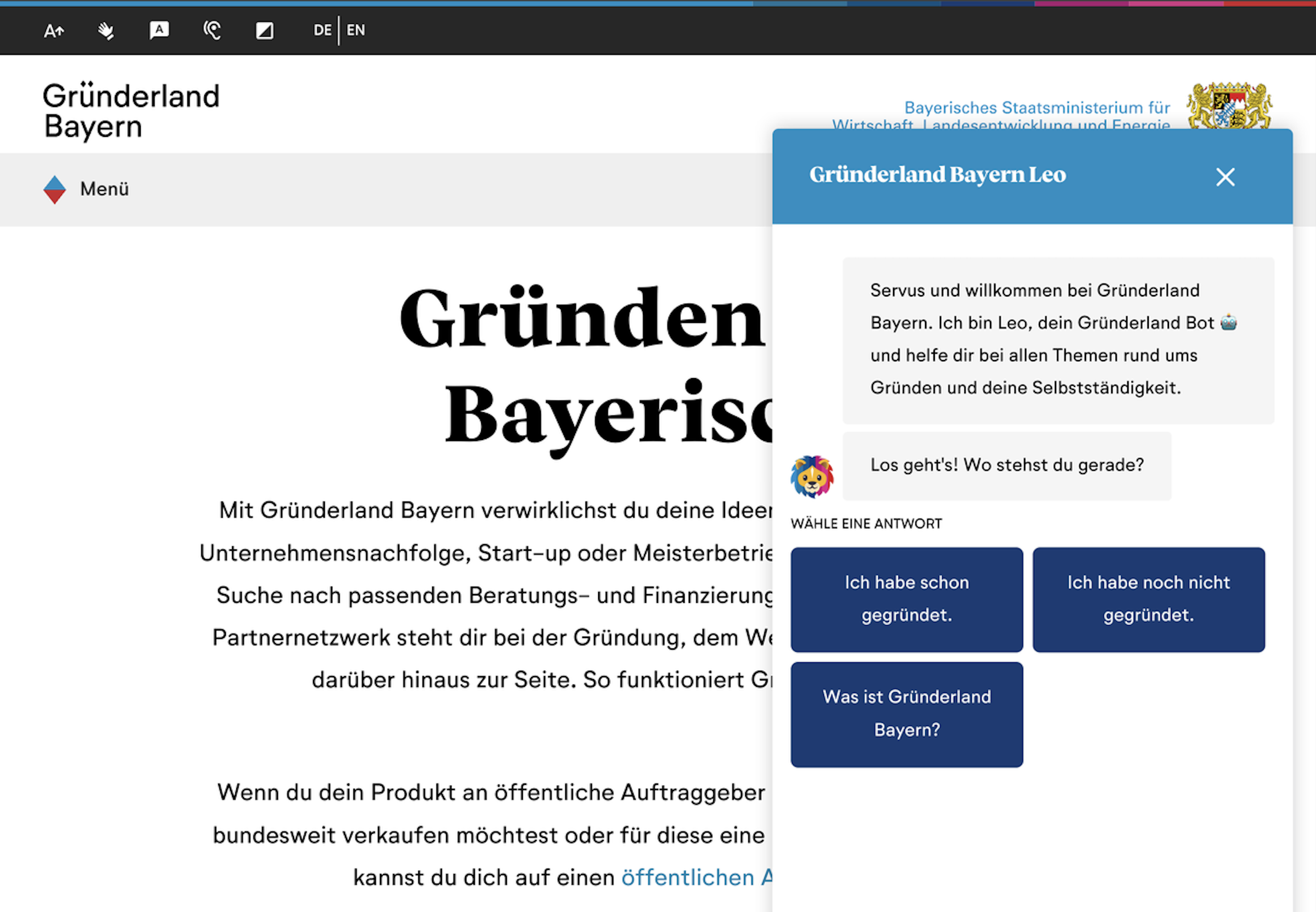Choose 'Ich habe schon gegründet.' answer

[x=906, y=599]
